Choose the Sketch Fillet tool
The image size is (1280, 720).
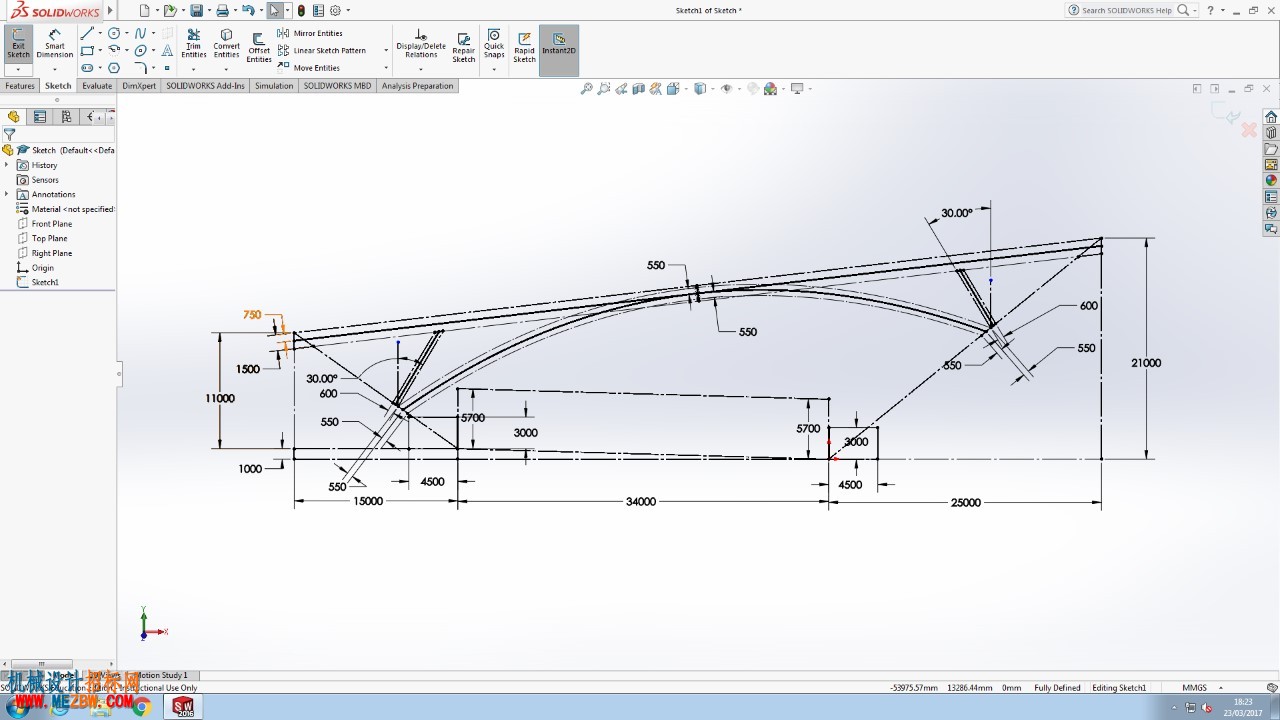141,68
